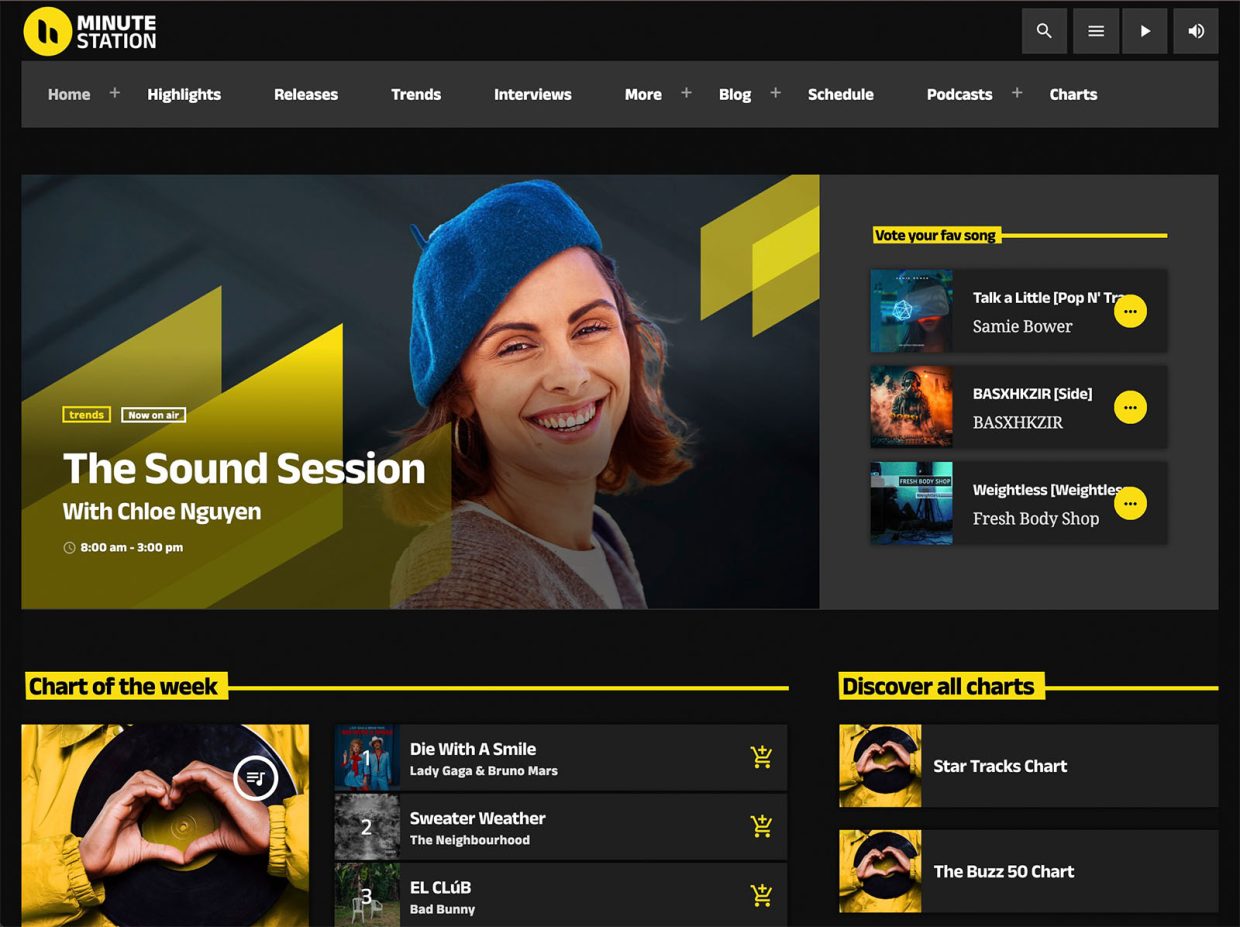Viewport: 1240px width, 927px height.
Task: Expand the More submenu plus sign
Action: pyautogui.click(x=686, y=93)
